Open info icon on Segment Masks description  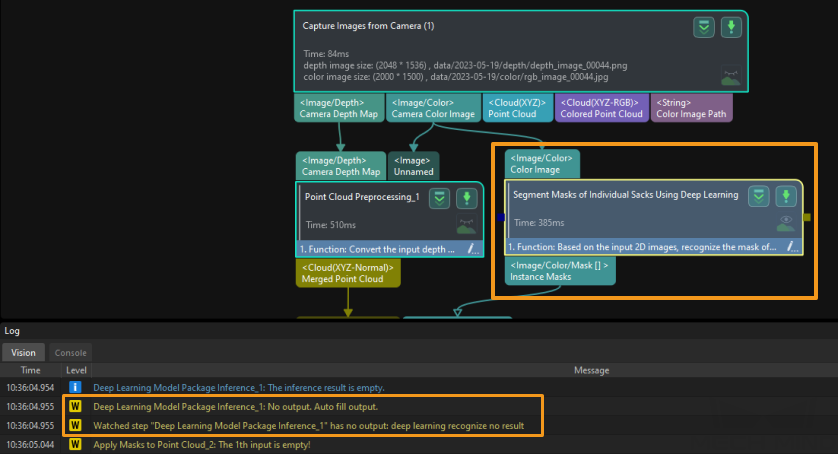[790, 246]
